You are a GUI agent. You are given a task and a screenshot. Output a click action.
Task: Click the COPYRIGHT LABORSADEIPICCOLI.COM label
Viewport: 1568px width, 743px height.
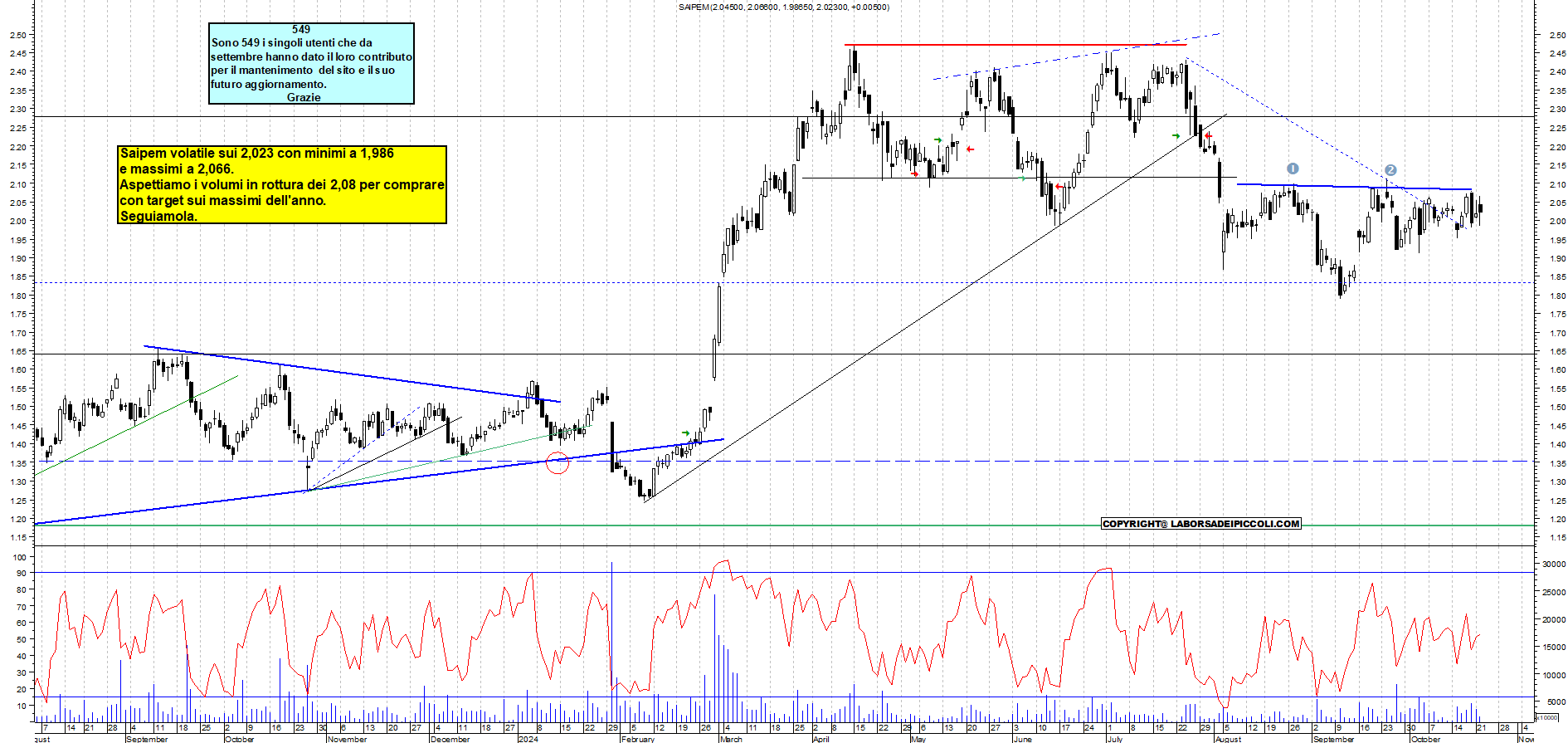(x=1201, y=524)
